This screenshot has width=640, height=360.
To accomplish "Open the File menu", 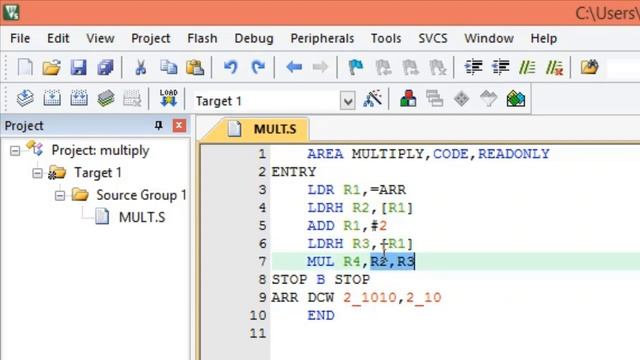I will pos(20,38).
